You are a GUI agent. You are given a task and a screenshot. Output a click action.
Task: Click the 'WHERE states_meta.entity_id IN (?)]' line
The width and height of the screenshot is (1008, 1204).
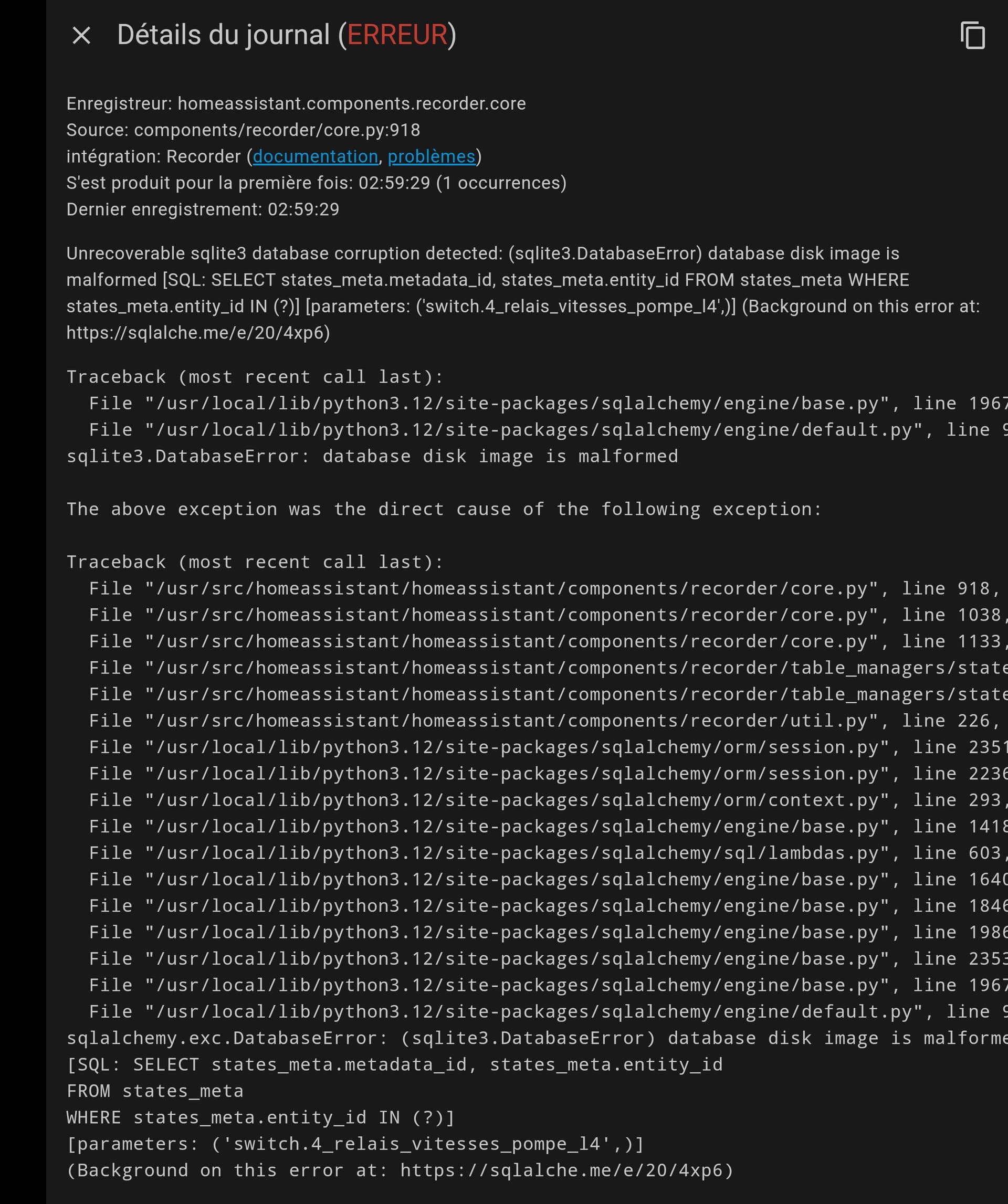[260, 1117]
